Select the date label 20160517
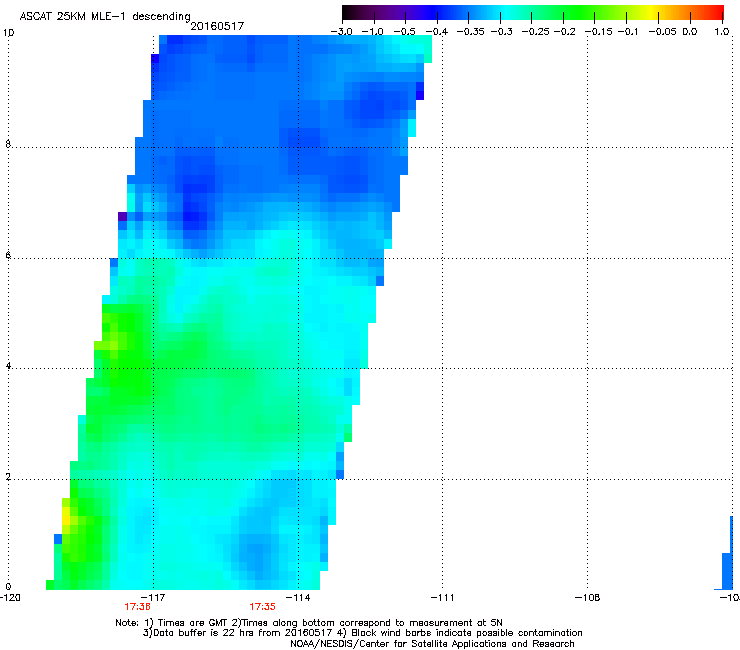740x650 pixels. click(217, 26)
